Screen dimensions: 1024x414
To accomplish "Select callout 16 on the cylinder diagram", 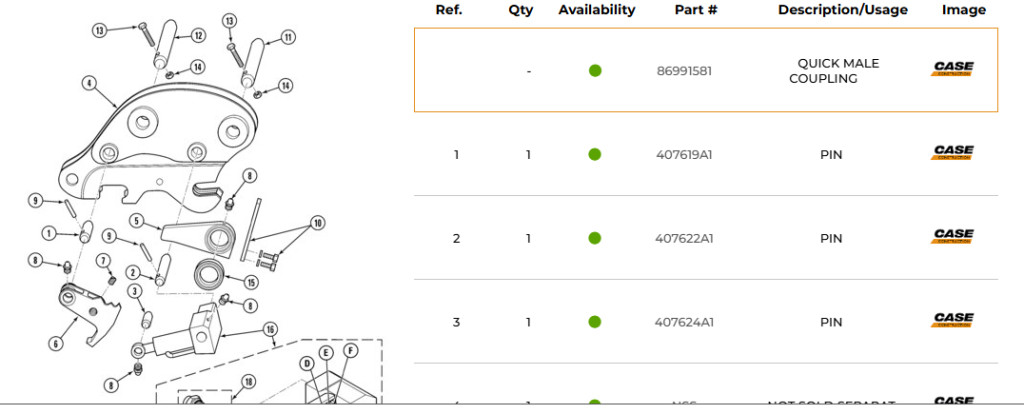I will pos(270,328).
